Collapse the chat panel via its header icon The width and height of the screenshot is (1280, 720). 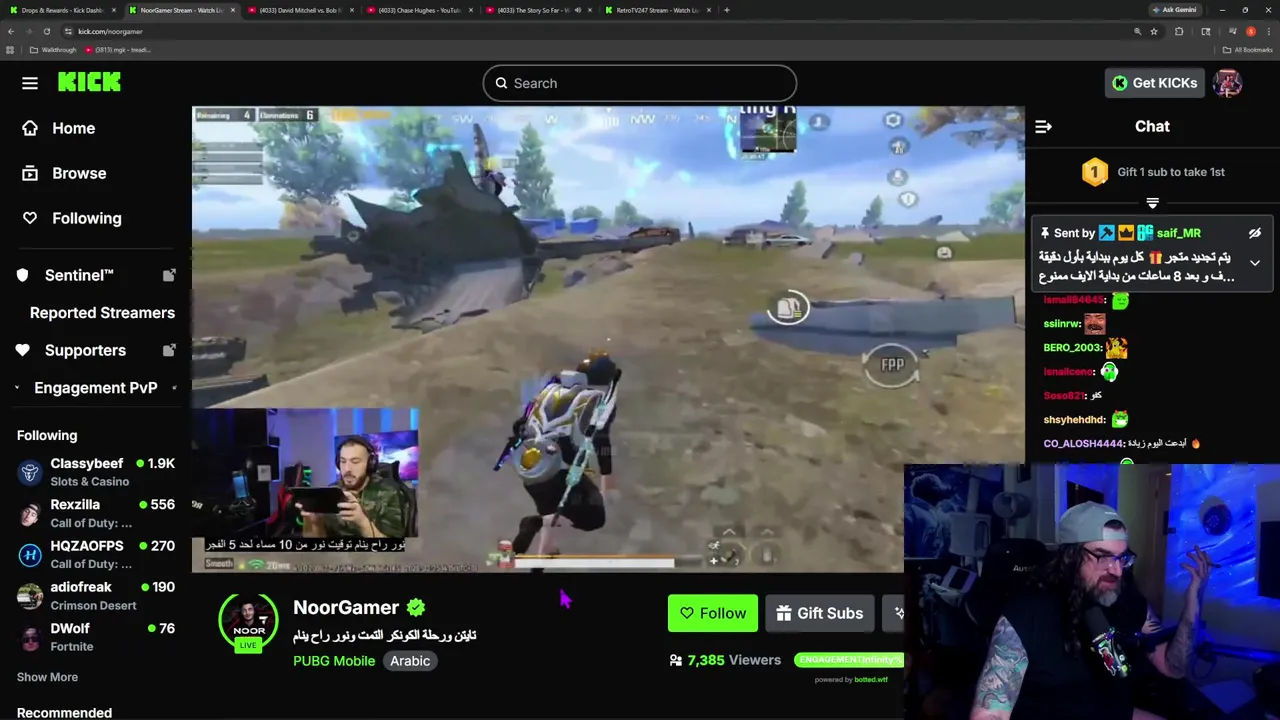(1043, 126)
